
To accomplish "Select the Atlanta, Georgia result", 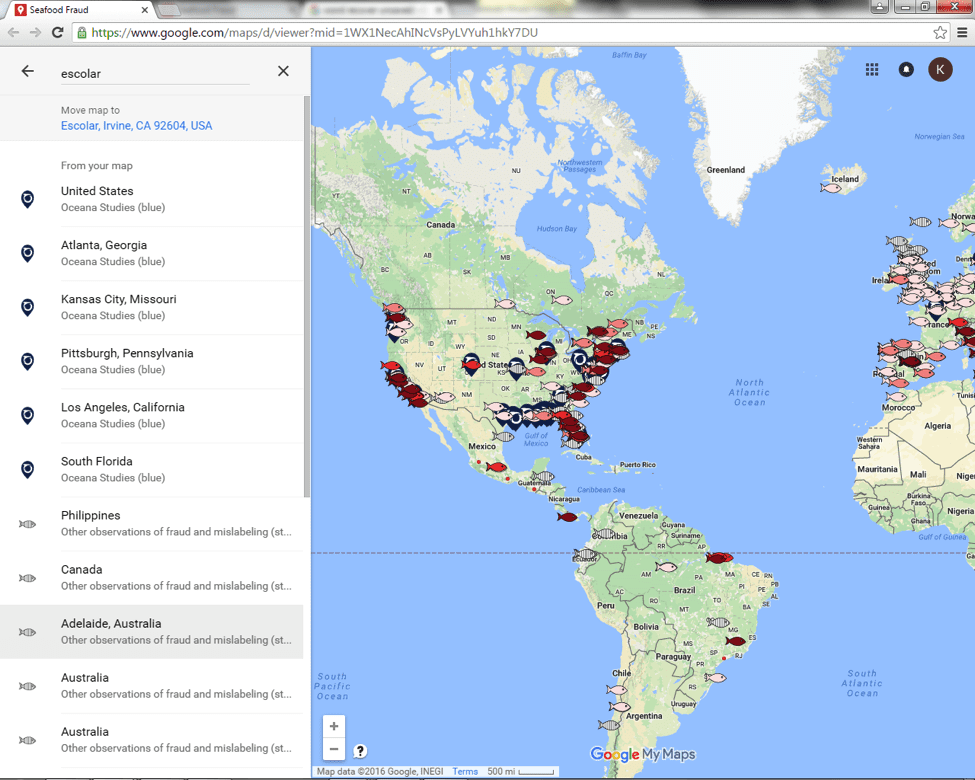I will [x=152, y=253].
